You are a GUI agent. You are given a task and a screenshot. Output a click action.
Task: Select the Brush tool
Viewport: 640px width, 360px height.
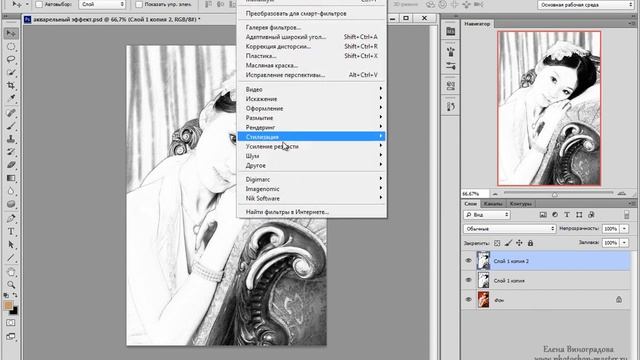coord(11,126)
